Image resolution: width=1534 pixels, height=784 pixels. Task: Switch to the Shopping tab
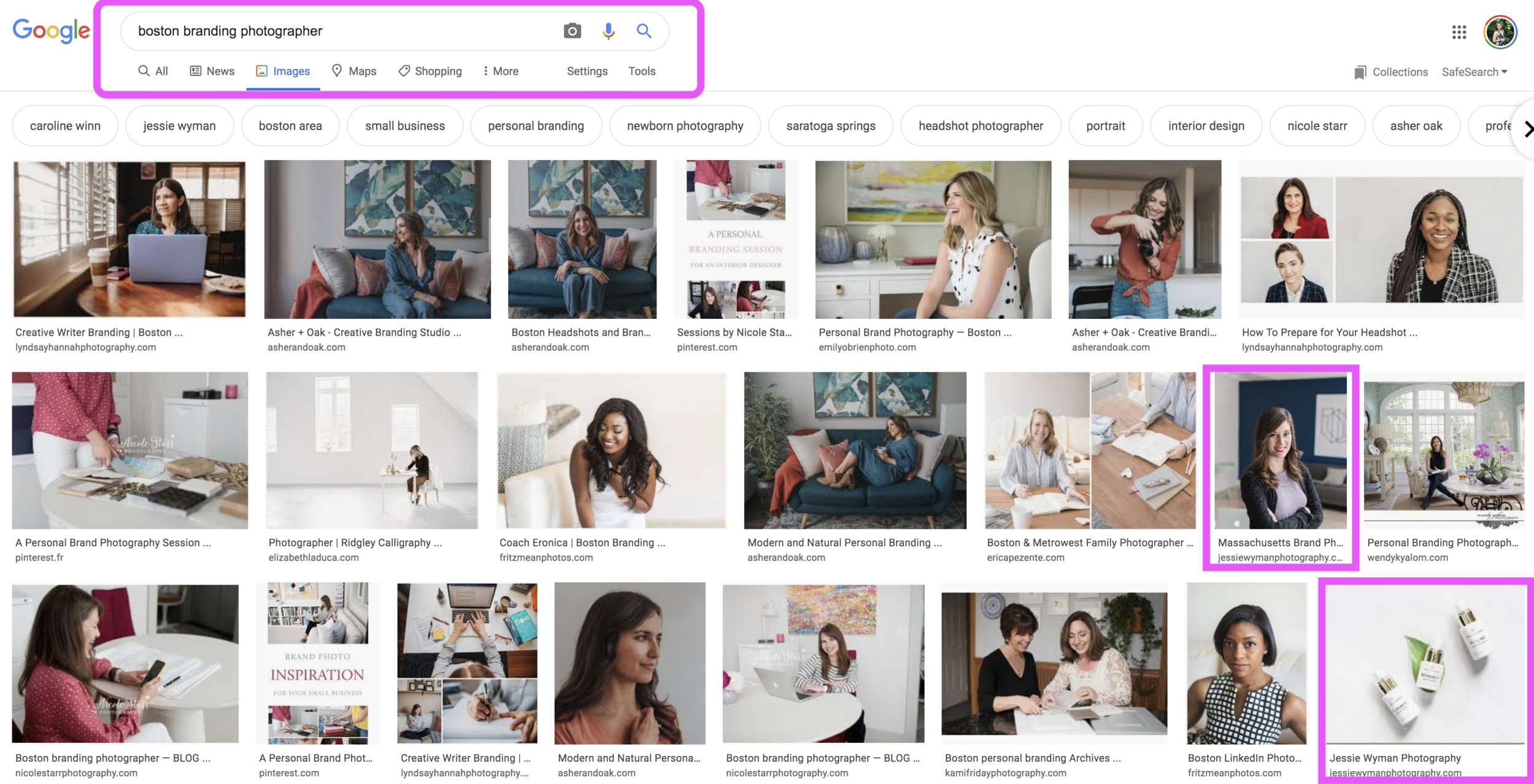coord(430,71)
